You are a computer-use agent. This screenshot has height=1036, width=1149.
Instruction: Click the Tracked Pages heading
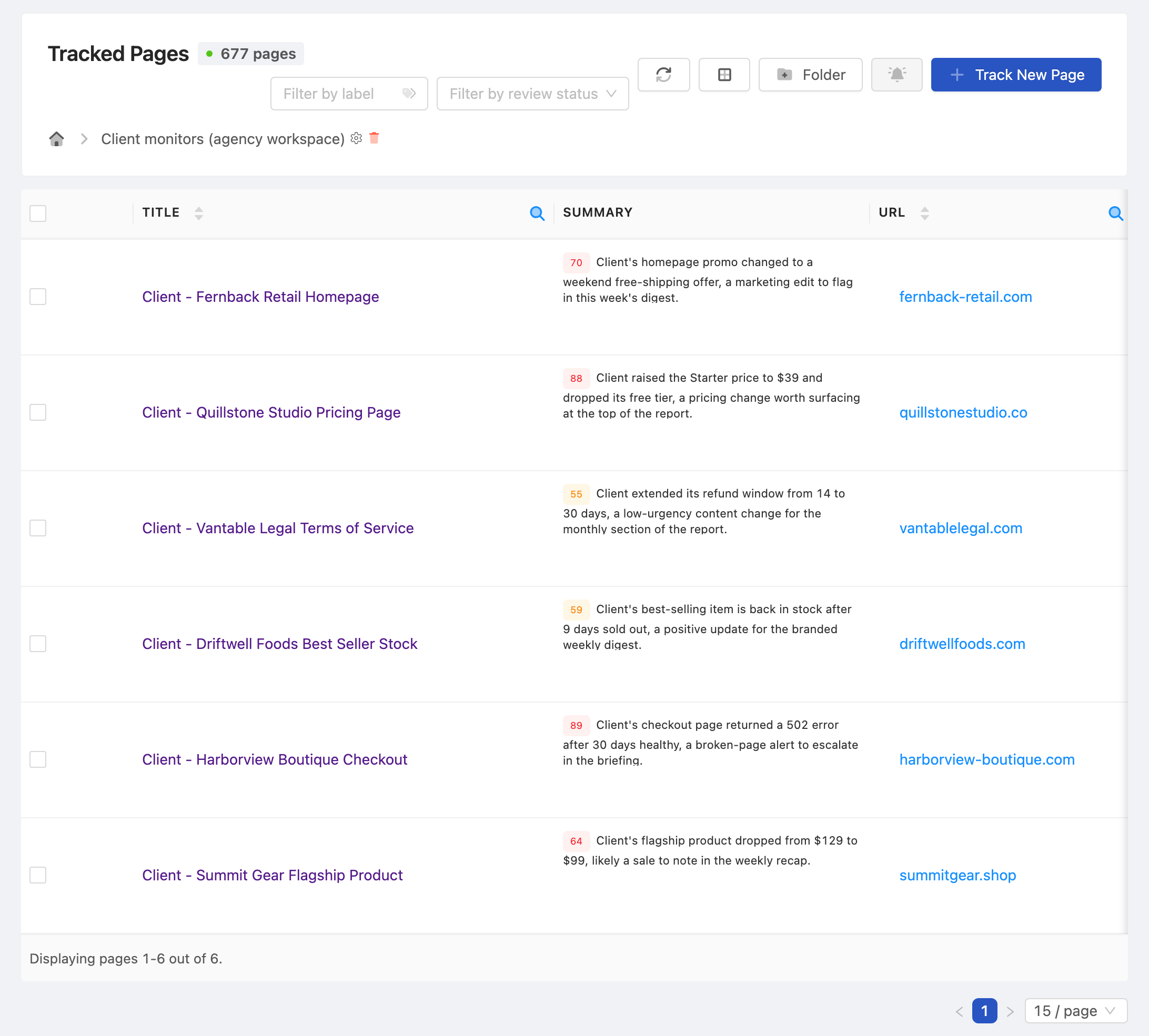point(118,54)
